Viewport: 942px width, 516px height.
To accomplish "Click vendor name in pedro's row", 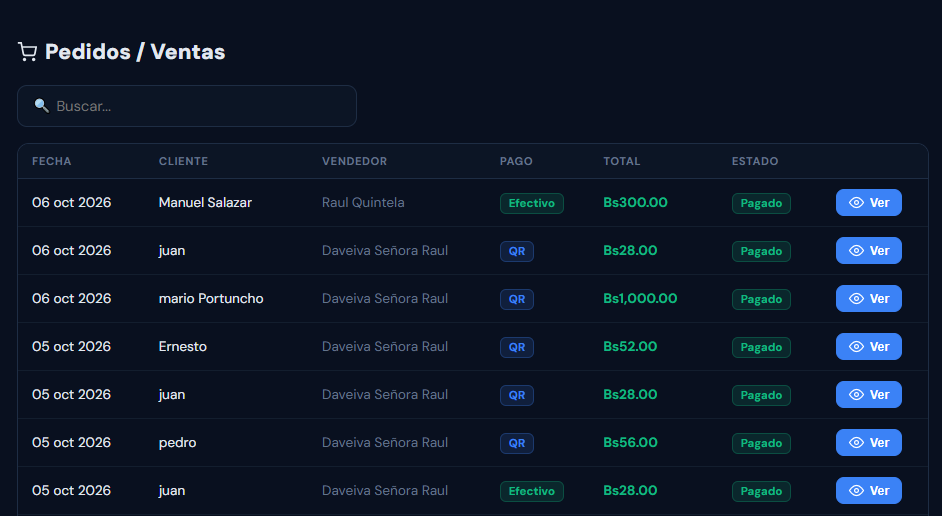I will tap(384, 443).
